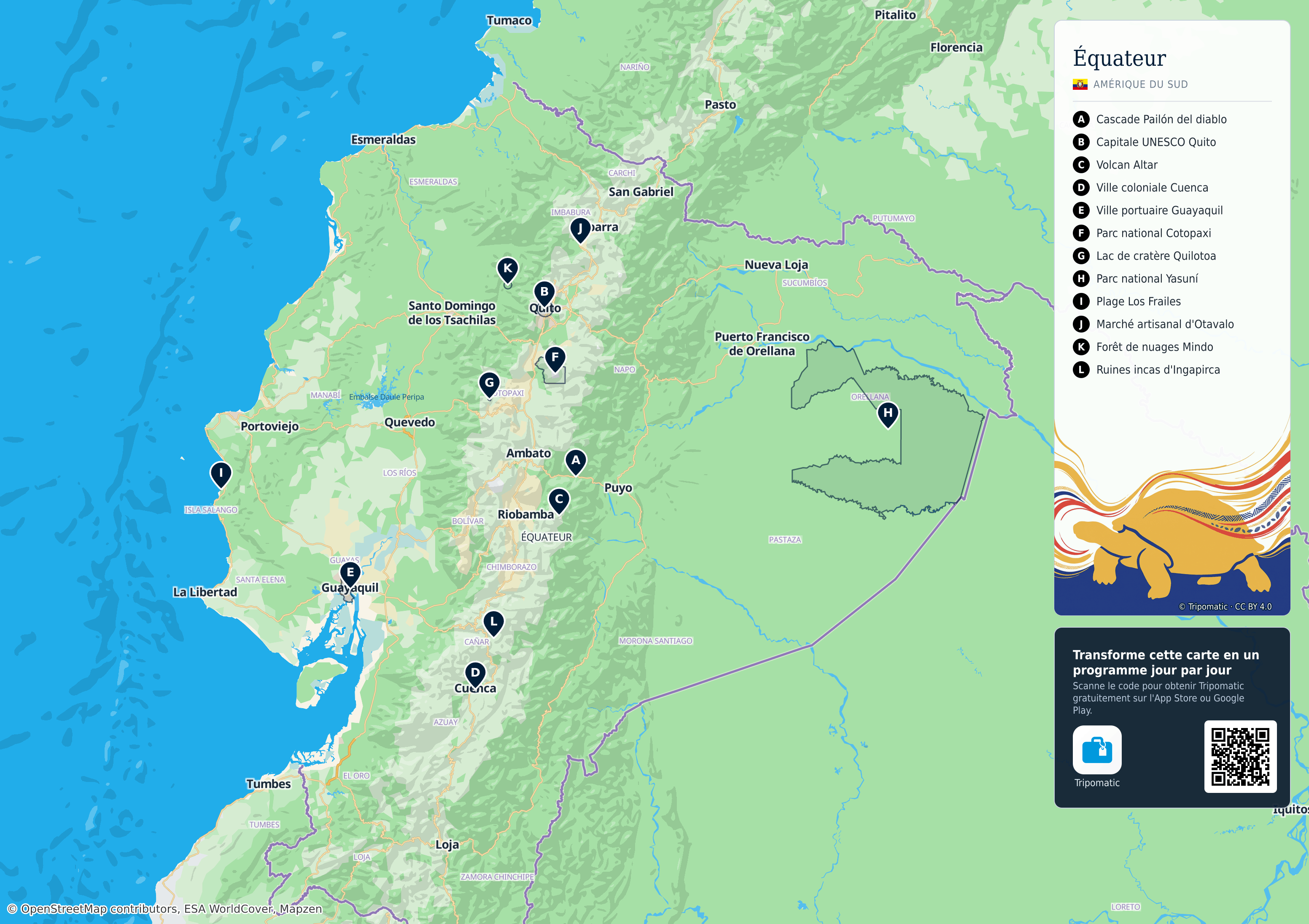The image size is (1309, 924).
Task: Select map pin I on the coast
Action: click(x=221, y=475)
